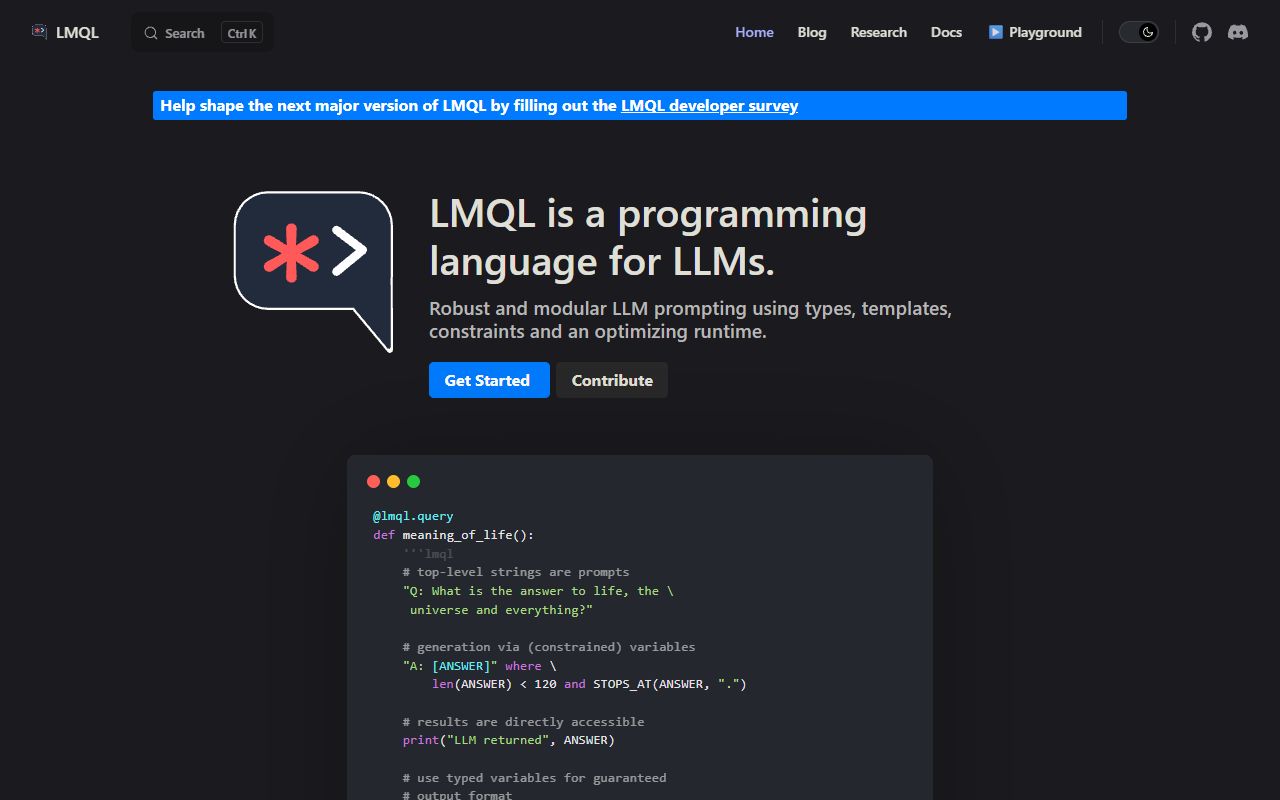Click the magnifying glass search icon
1280x800 pixels.
[x=149, y=32]
